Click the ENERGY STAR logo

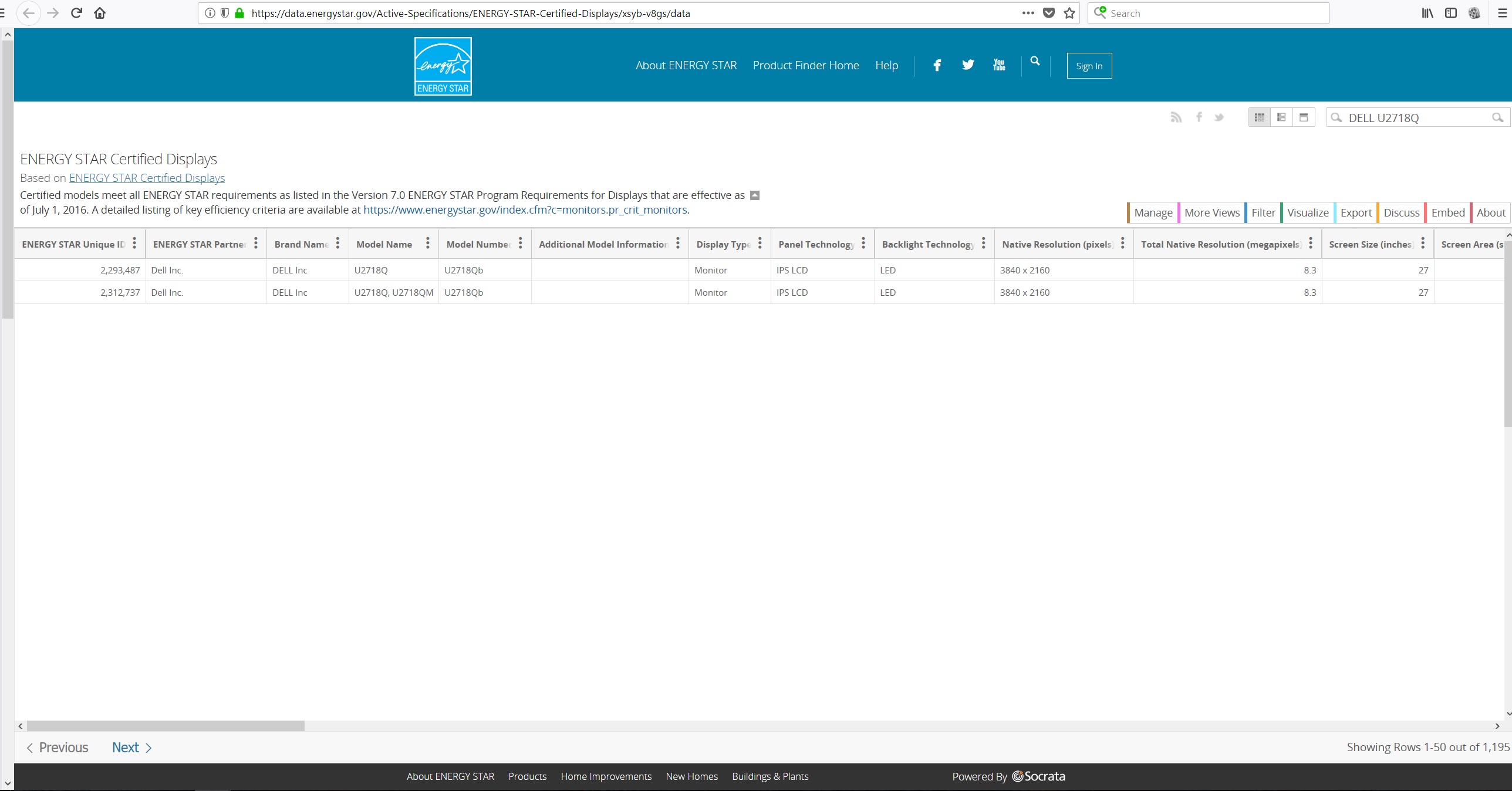tap(443, 66)
